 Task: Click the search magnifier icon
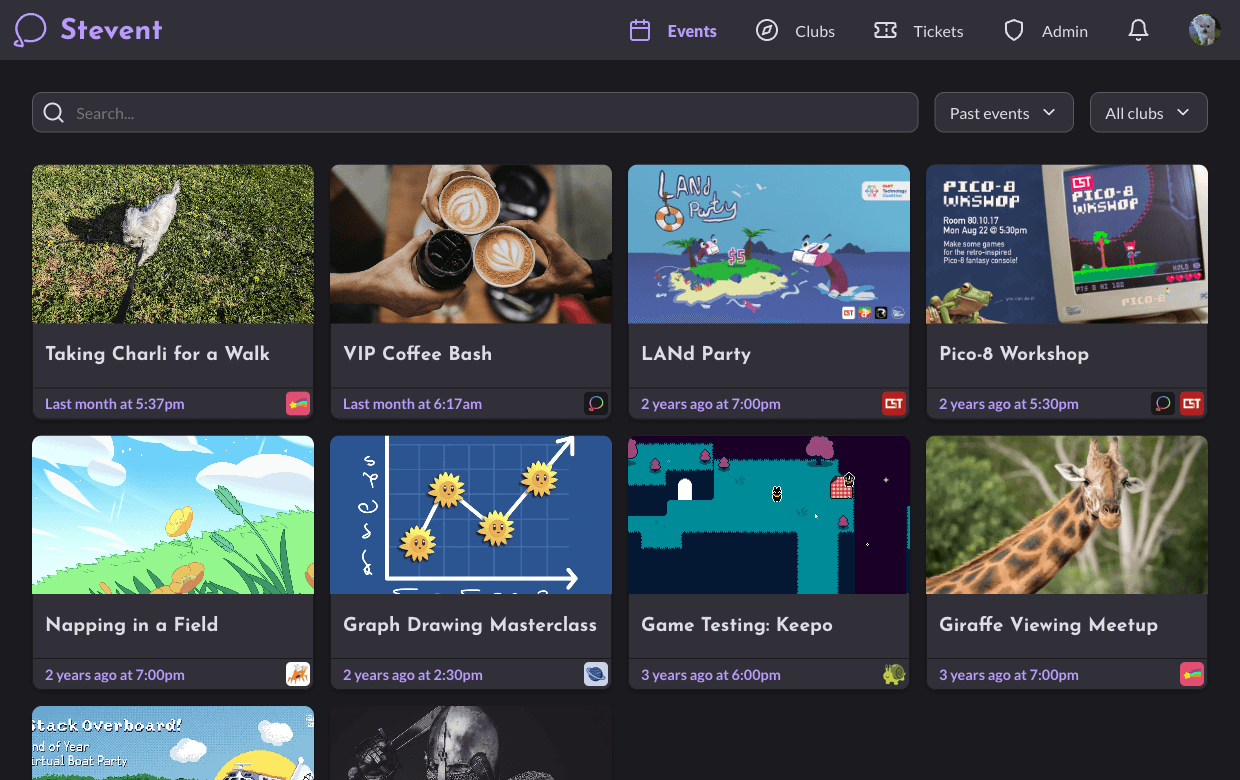[54, 113]
